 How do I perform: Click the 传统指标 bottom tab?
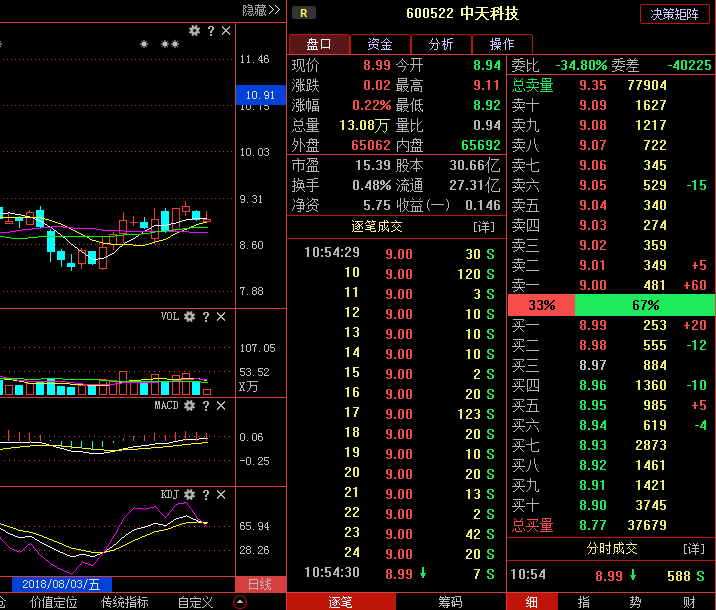125,602
